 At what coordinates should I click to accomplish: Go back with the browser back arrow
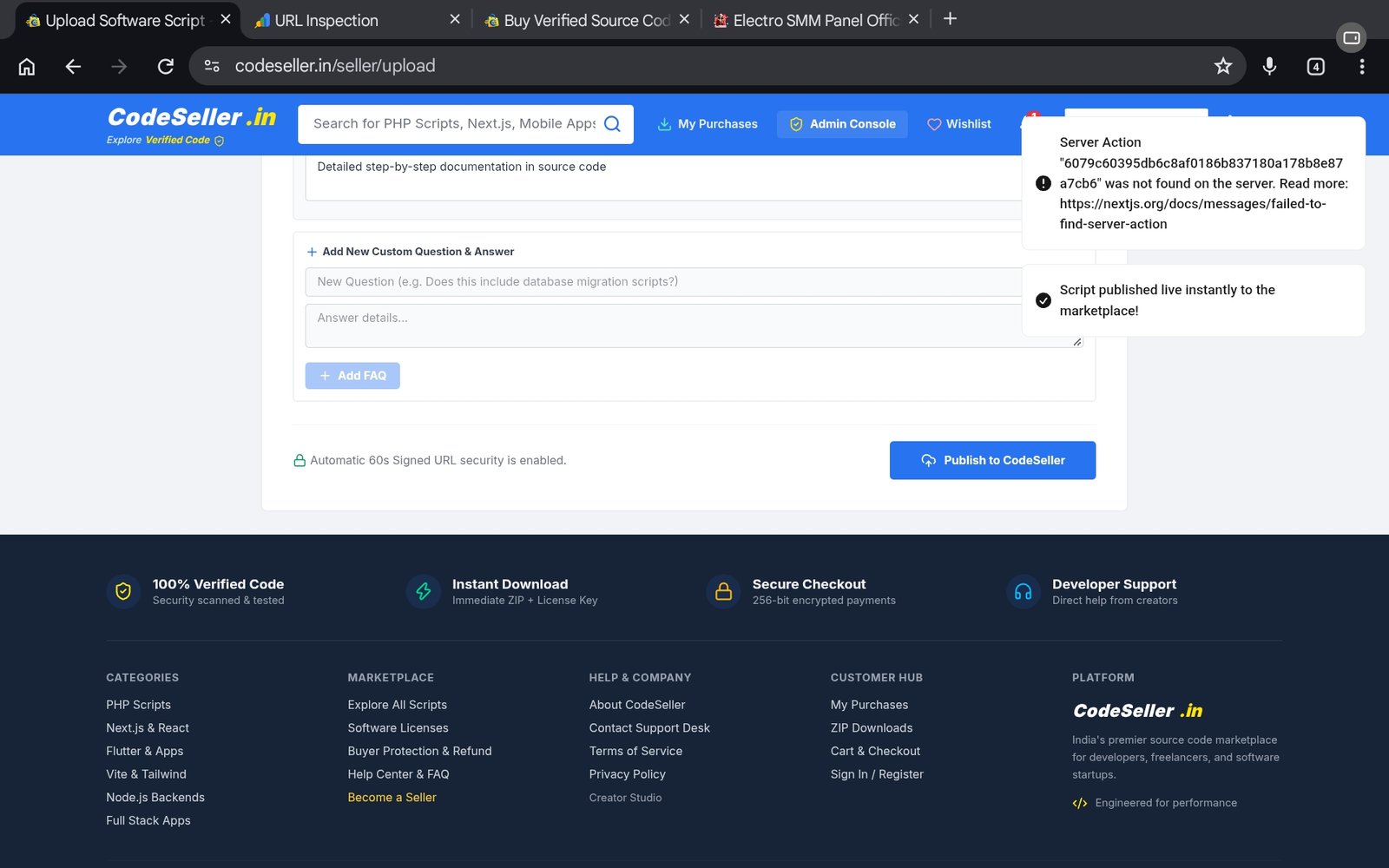[73, 66]
